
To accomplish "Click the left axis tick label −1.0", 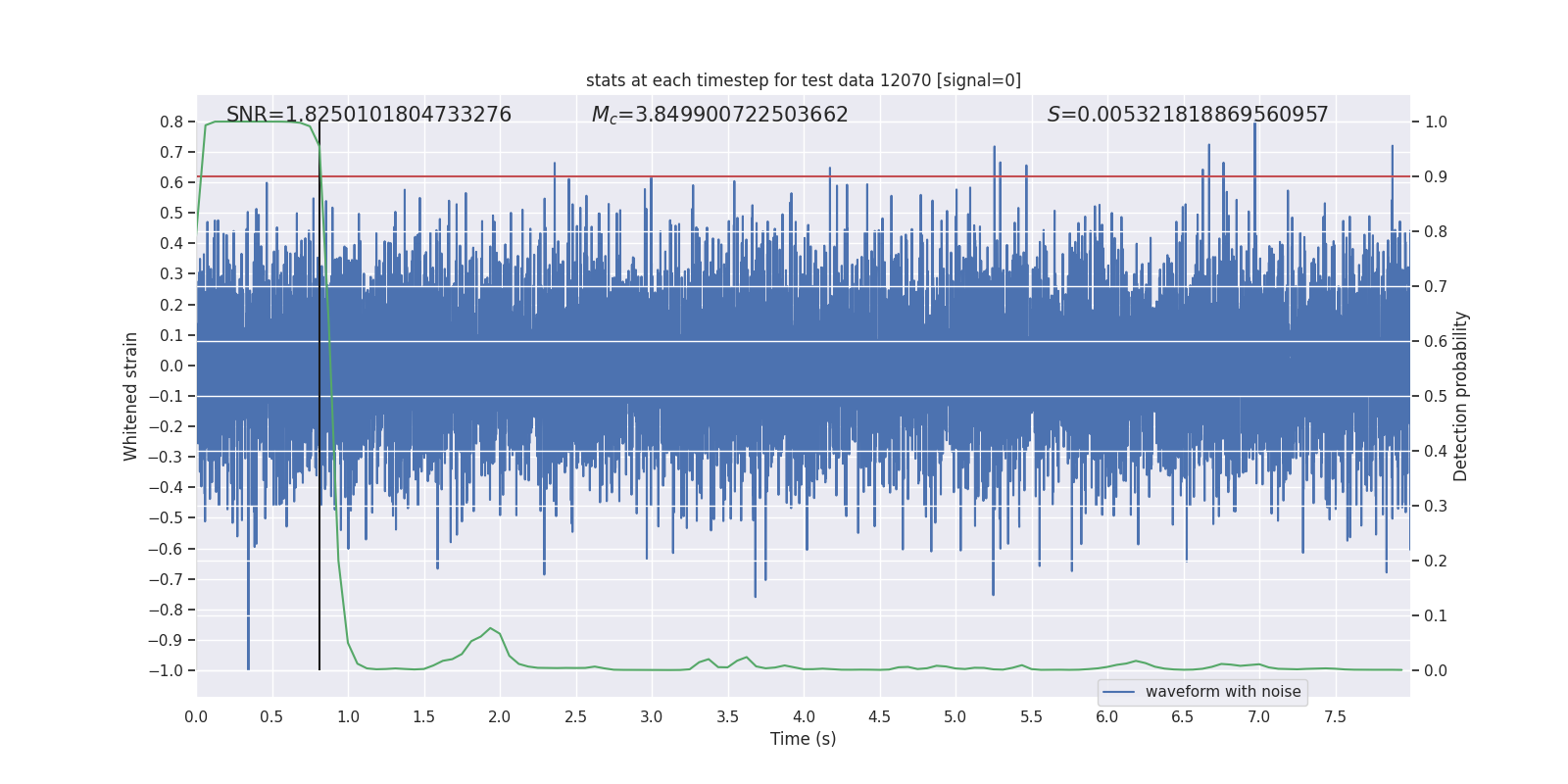I will point(166,670).
